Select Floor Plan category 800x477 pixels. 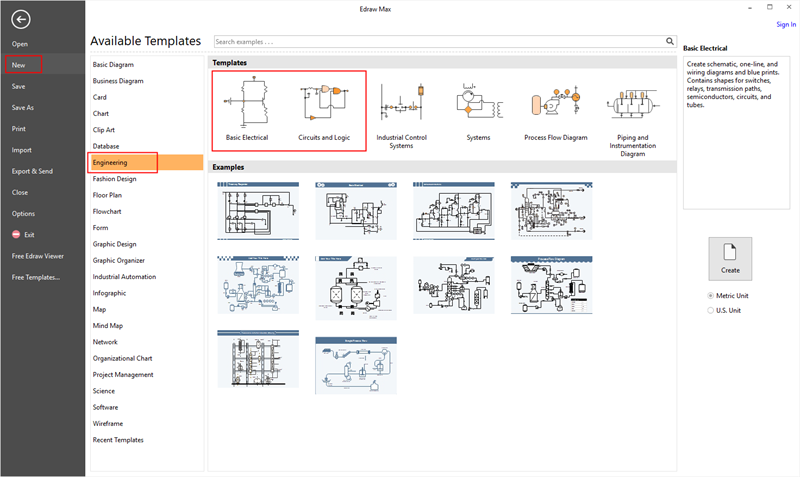(x=107, y=195)
